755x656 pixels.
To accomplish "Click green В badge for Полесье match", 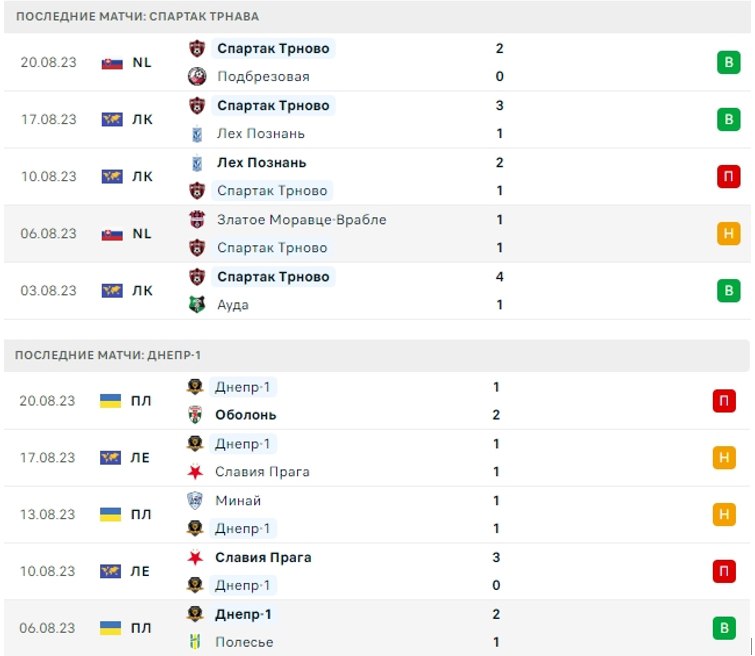I will pos(724,628).
